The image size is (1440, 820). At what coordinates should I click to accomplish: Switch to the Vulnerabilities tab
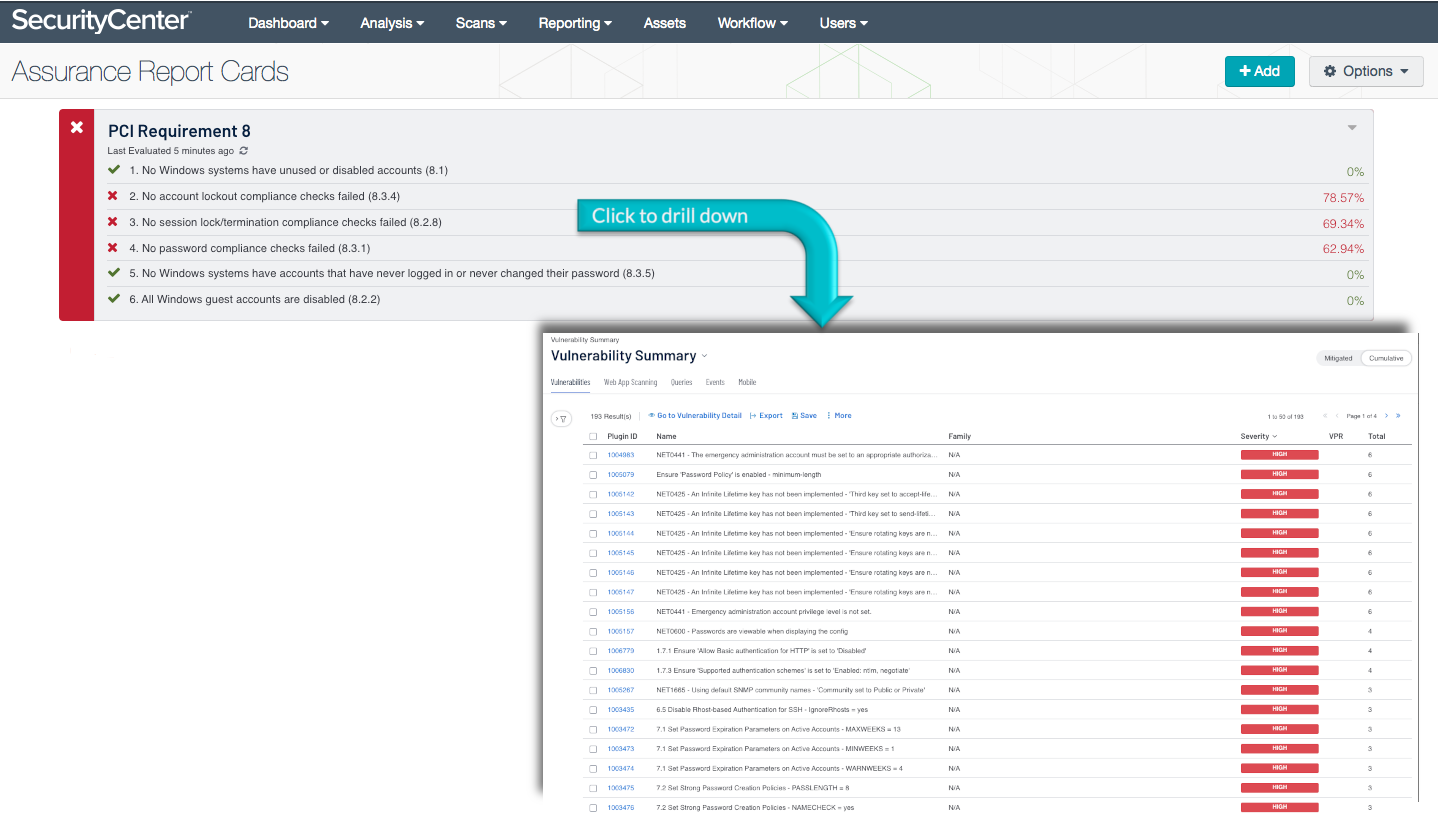click(x=570, y=383)
